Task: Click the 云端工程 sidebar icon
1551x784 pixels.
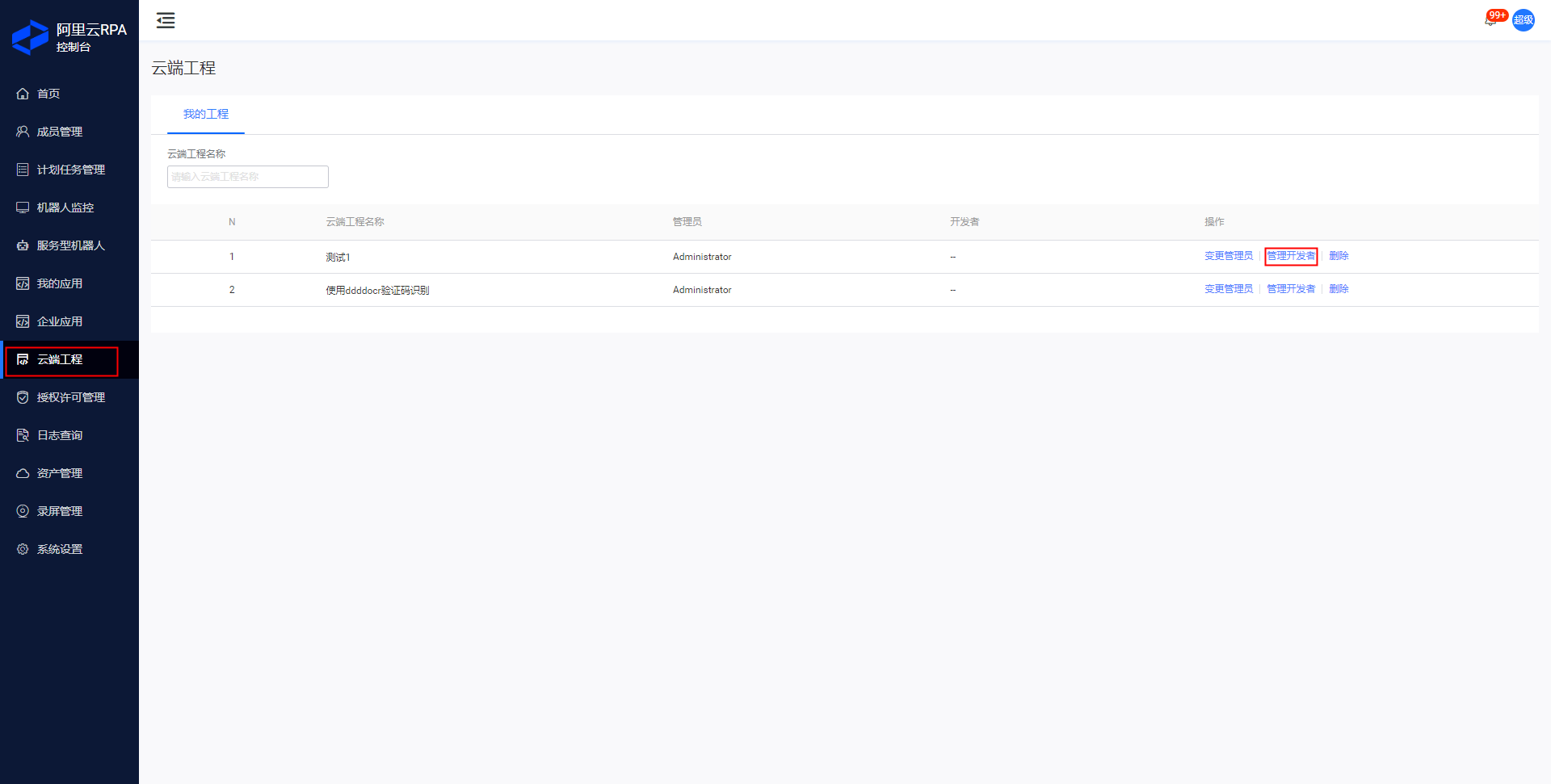Action: pyautogui.click(x=23, y=359)
